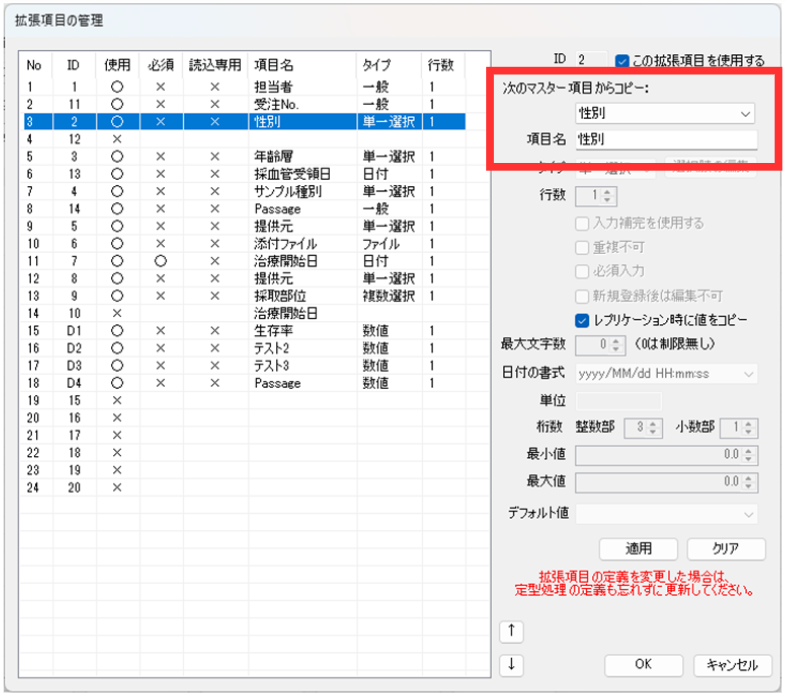
Task: Select the 担当者 row in list
Action: [275, 87]
